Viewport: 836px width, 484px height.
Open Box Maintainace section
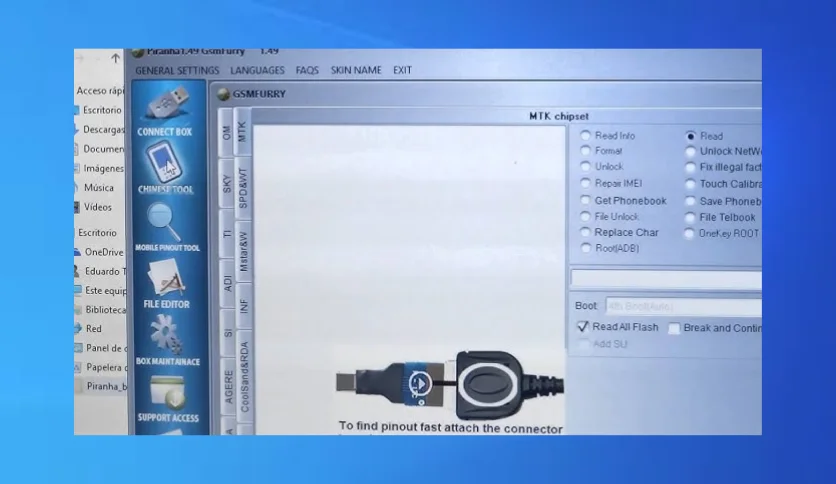tap(167, 340)
